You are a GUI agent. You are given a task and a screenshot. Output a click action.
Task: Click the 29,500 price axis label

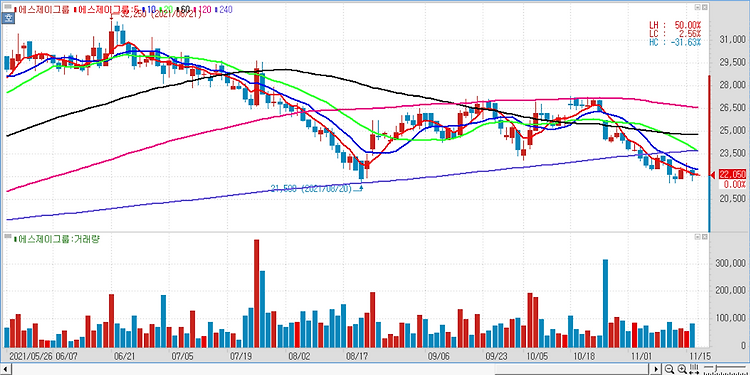point(732,63)
